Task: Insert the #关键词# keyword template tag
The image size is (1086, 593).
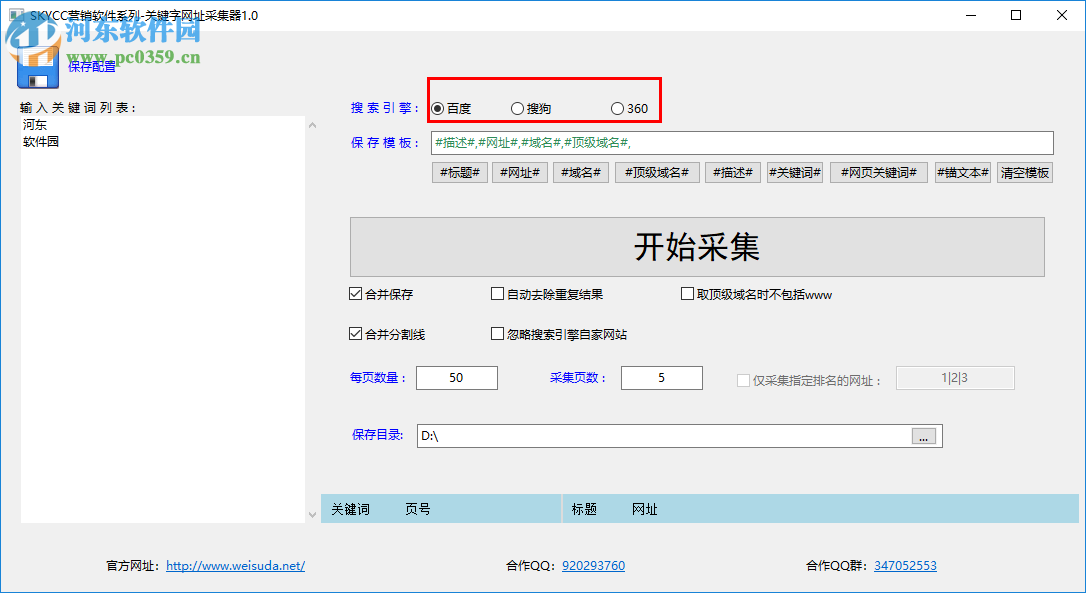Action: tap(794, 172)
